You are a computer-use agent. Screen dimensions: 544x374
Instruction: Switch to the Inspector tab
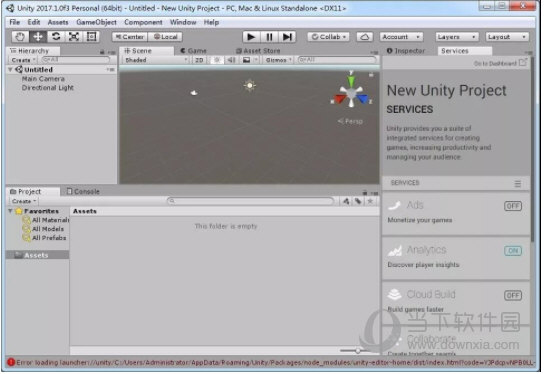click(x=406, y=51)
